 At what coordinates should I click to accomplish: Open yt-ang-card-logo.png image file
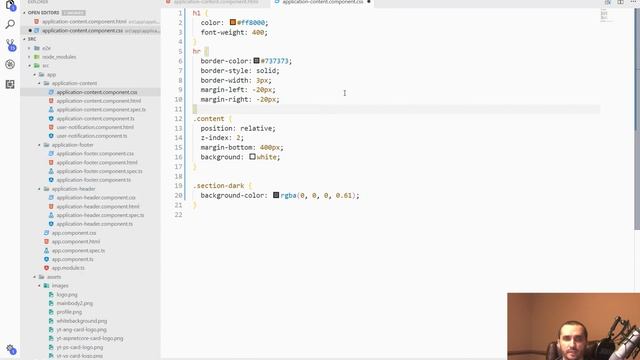(81, 330)
